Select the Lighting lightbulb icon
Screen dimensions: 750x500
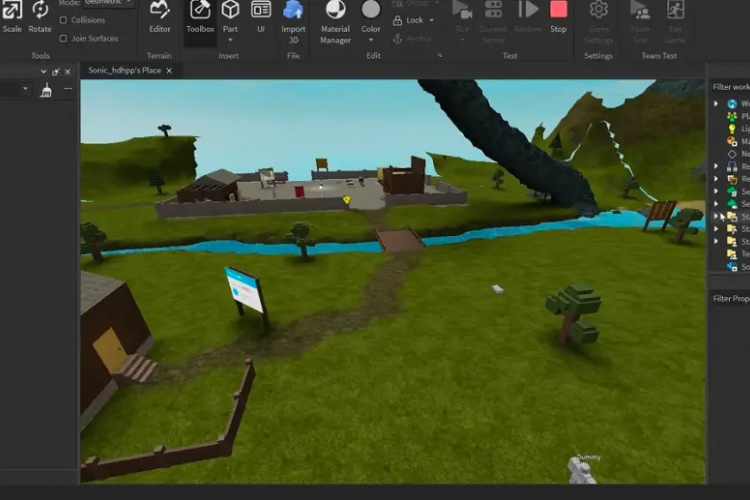click(x=732, y=129)
